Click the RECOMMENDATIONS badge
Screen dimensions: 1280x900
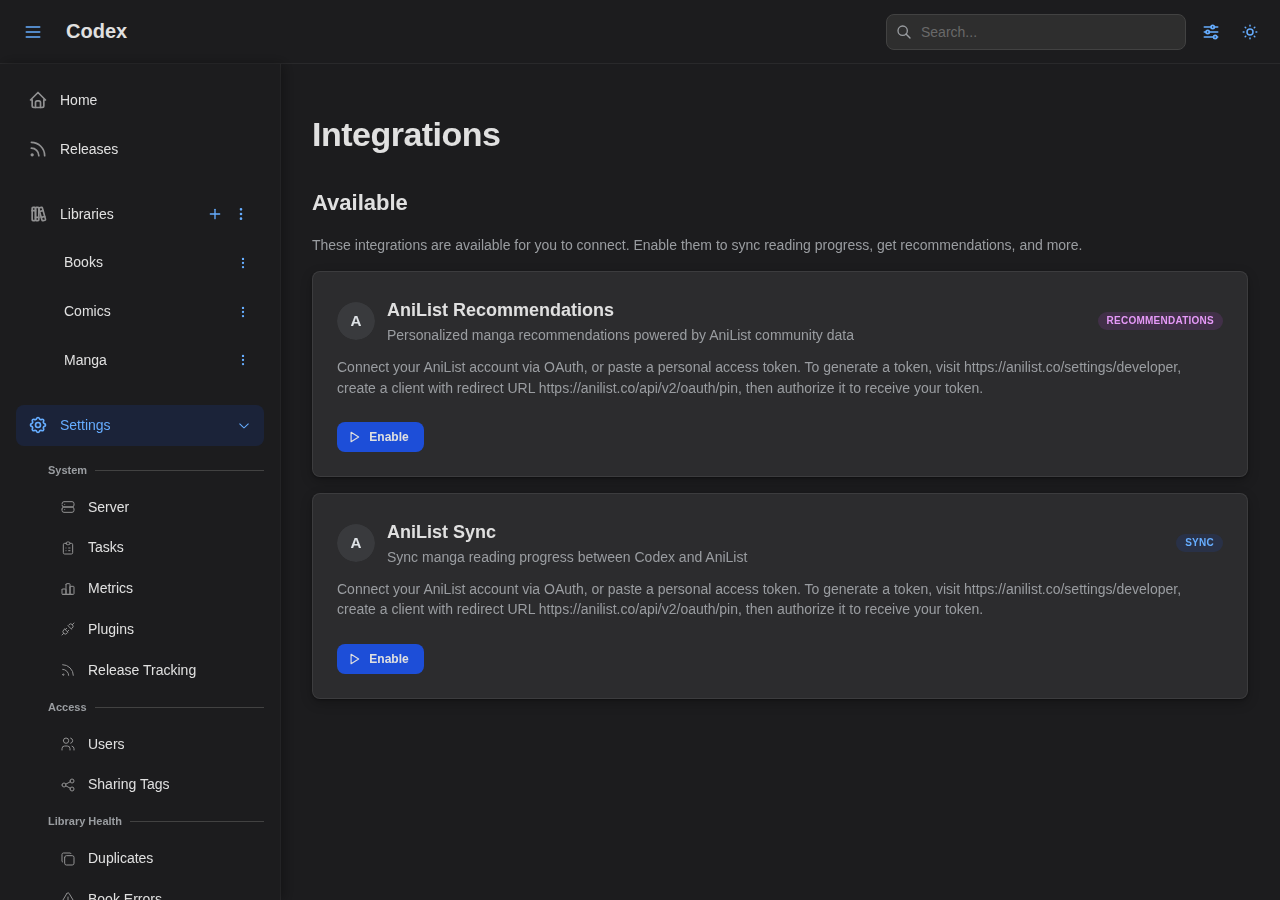click(x=1160, y=321)
